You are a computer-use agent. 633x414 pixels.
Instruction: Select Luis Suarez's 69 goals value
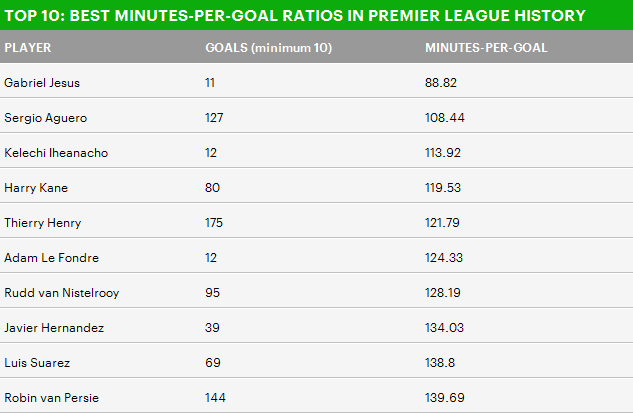pyautogui.click(x=211, y=363)
